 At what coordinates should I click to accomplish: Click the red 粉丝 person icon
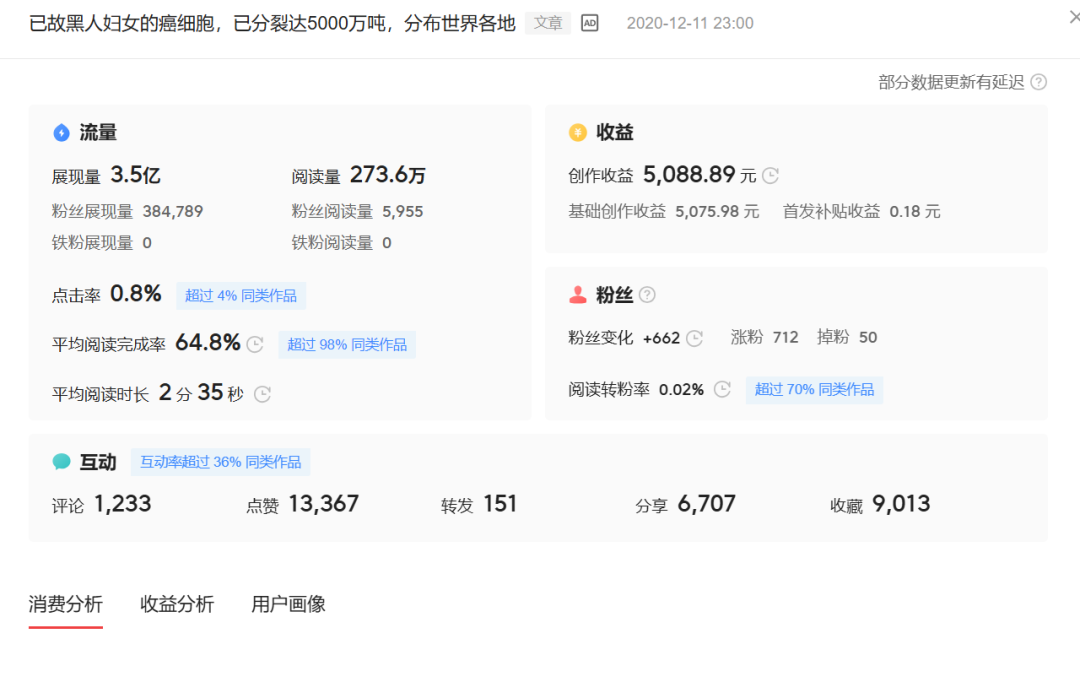click(578, 295)
